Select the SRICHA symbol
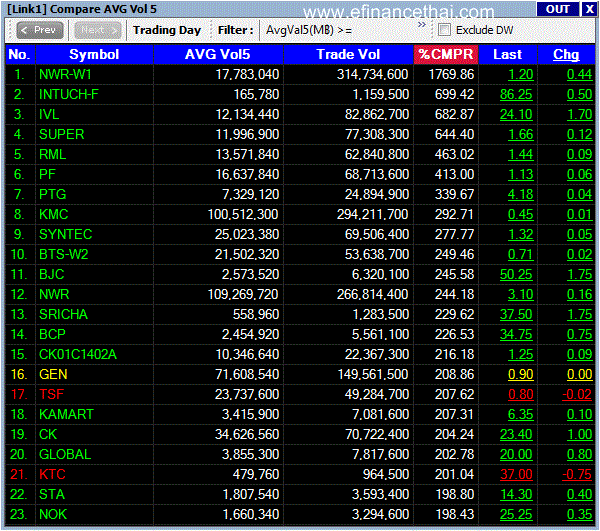 63,314
